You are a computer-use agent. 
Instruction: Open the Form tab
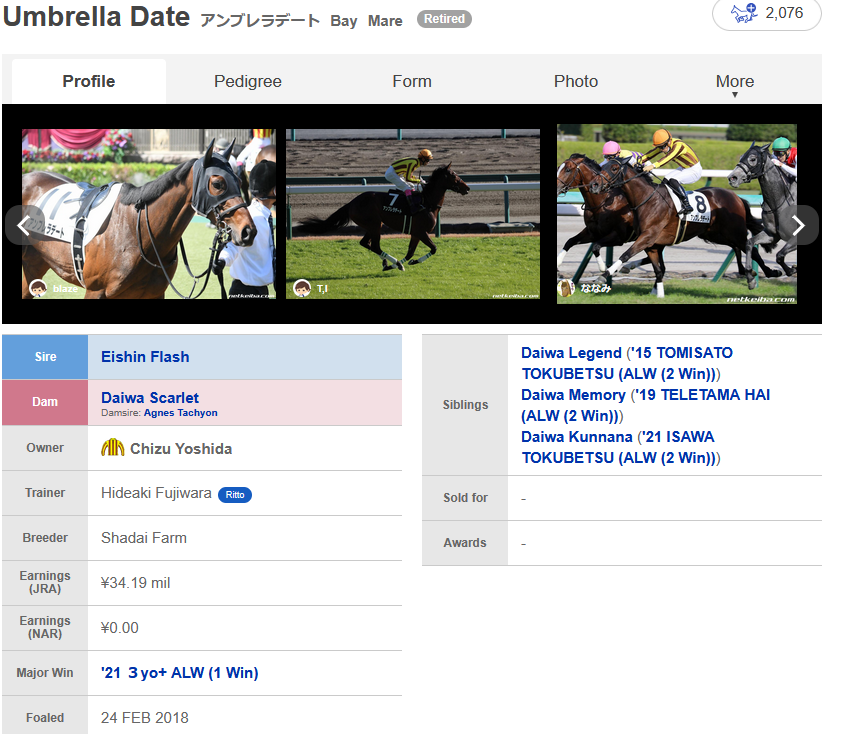[412, 81]
